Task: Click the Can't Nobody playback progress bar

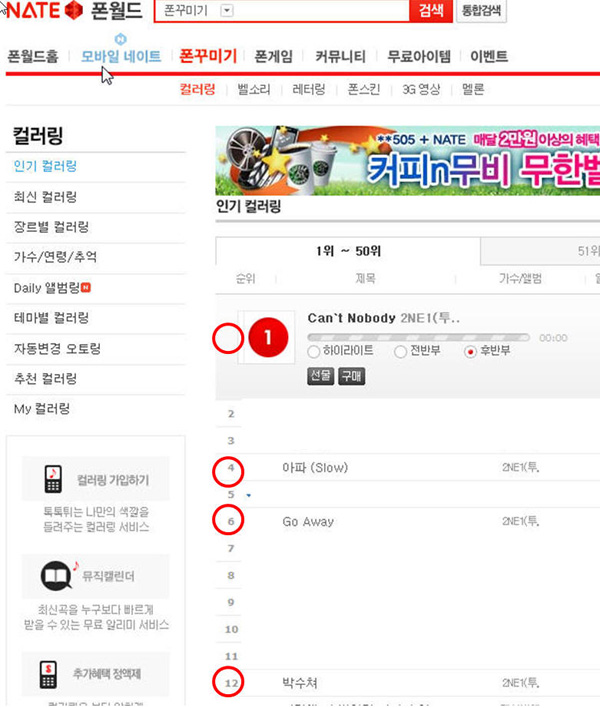Action: coord(419,337)
